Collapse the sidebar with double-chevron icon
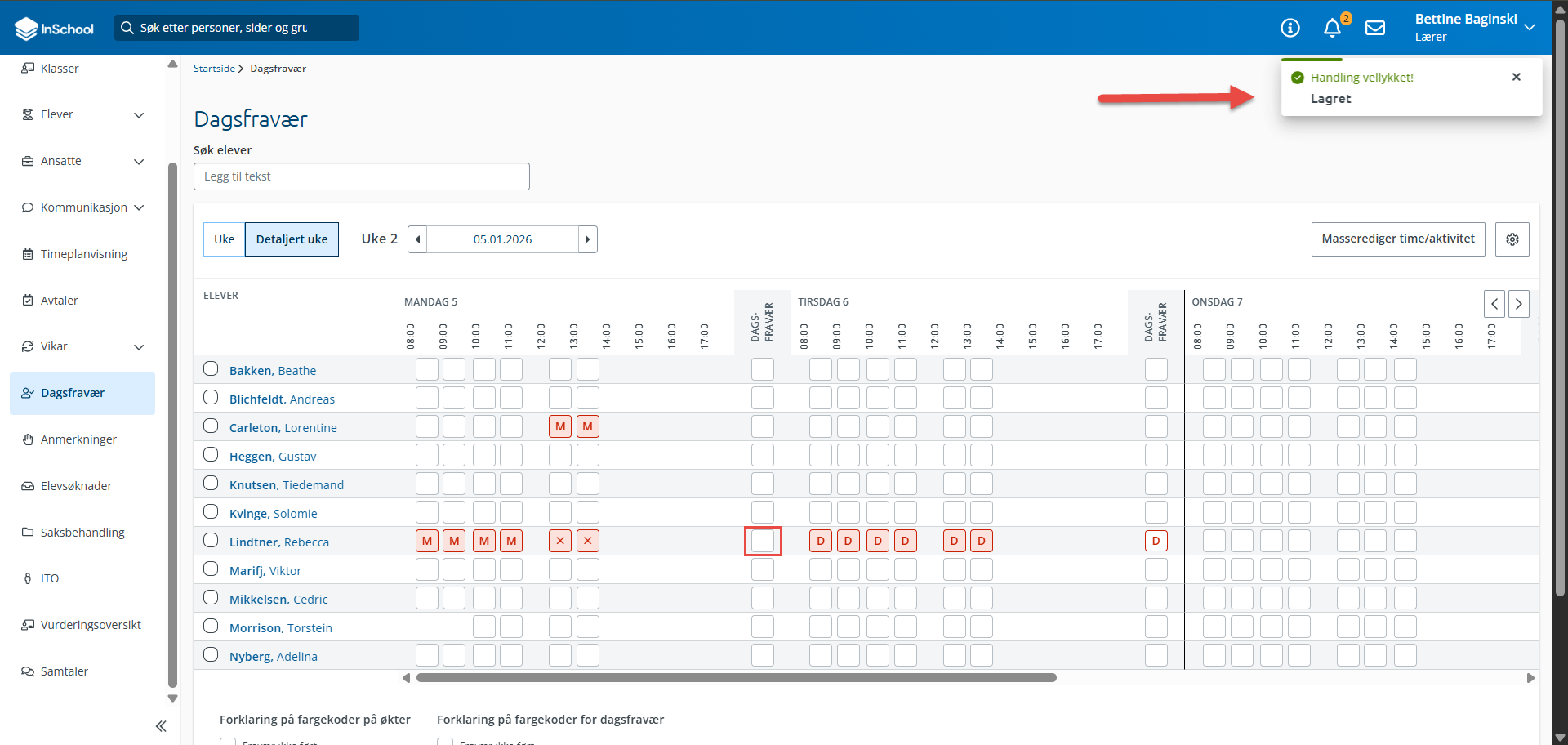Viewport: 1568px width, 745px height. 161,726
